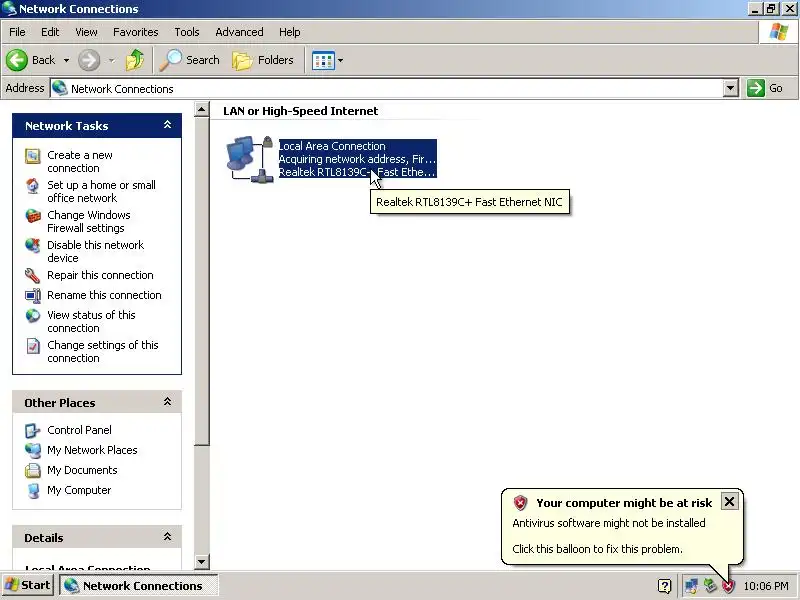The width and height of the screenshot is (800, 600).
Task: Open the Tools menu
Action: [187, 32]
